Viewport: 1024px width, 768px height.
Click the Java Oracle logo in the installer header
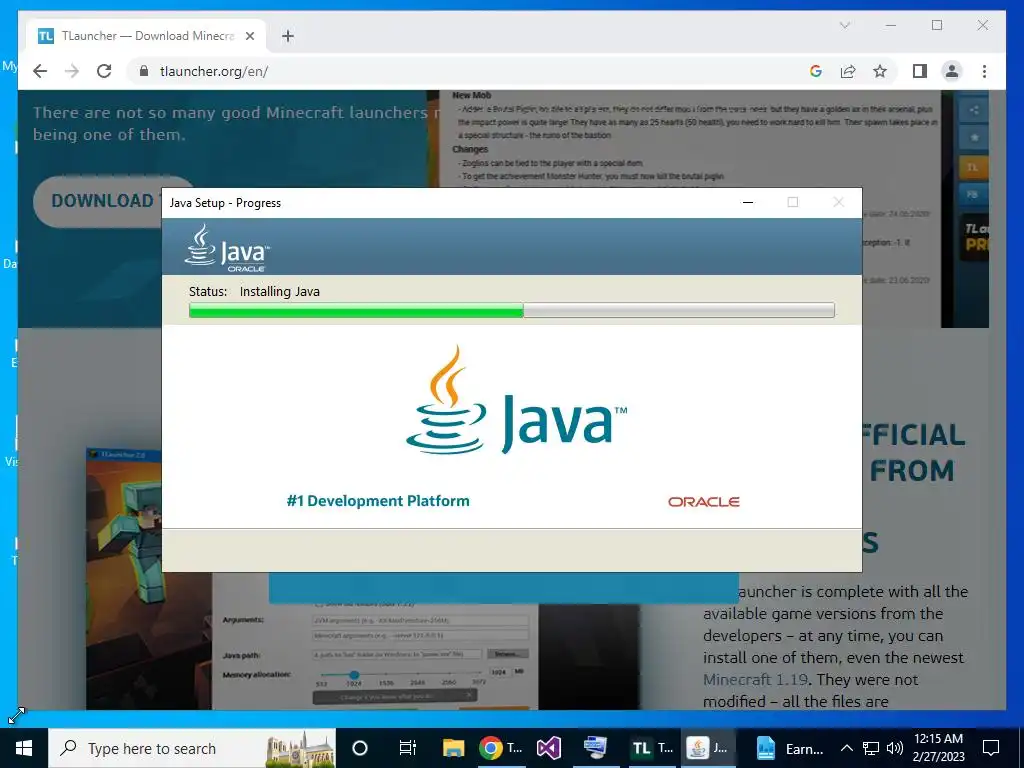point(227,248)
